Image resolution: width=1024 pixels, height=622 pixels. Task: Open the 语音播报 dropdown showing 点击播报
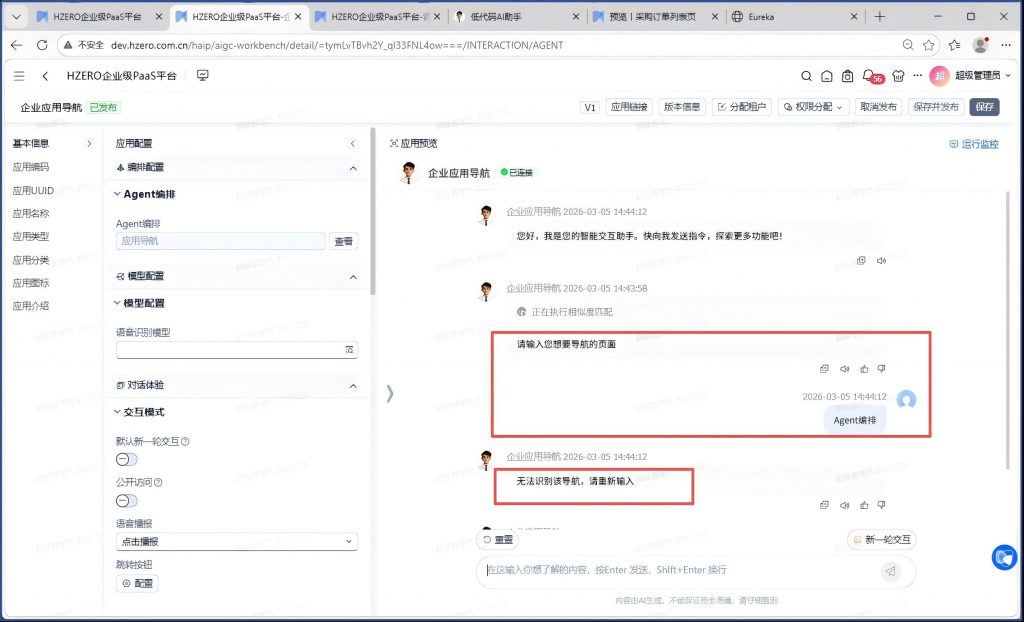pyautogui.click(x=236, y=541)
